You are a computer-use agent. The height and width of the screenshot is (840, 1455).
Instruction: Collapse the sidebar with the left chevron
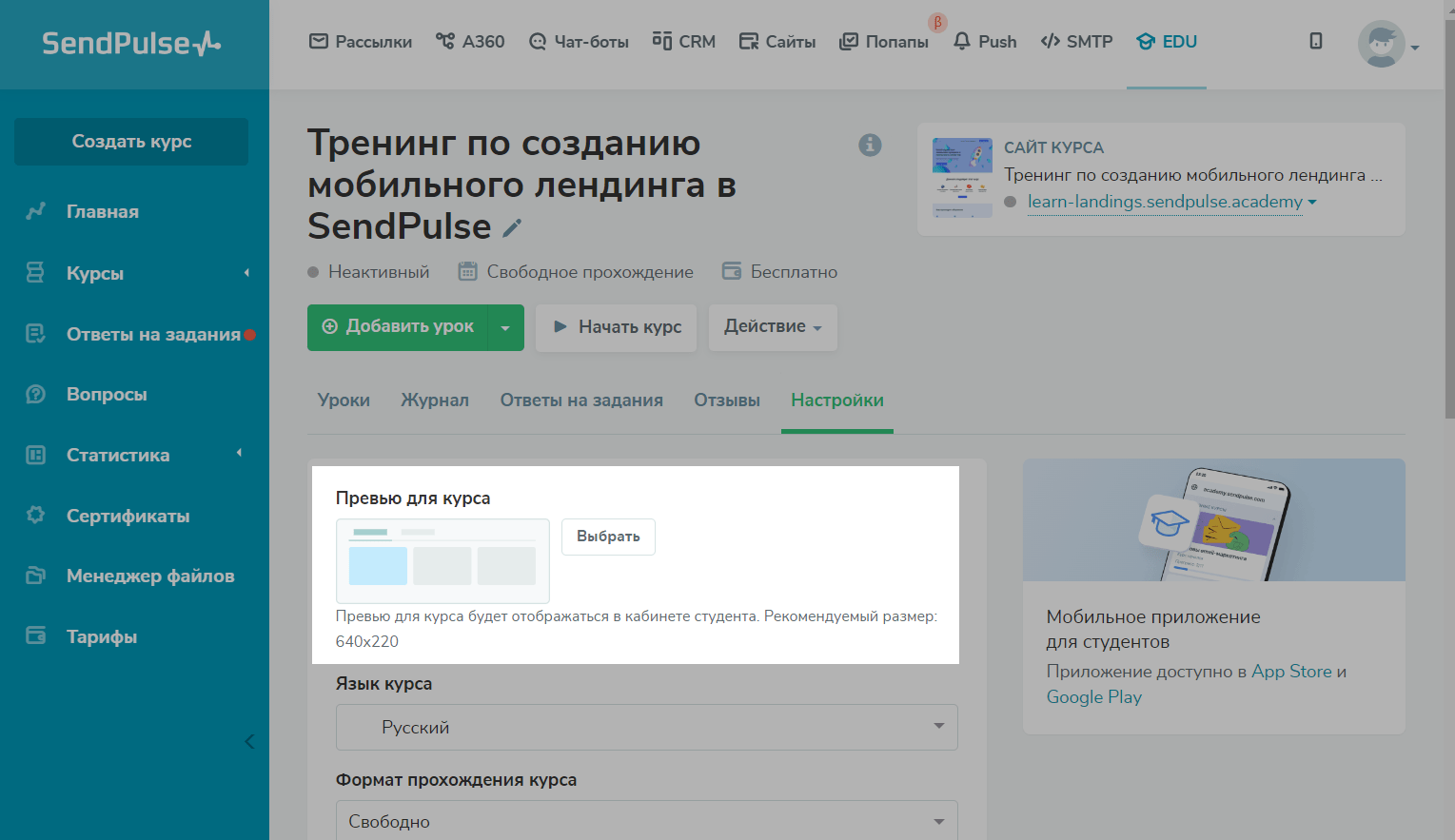pyautogui.click(x=249, y=741)
